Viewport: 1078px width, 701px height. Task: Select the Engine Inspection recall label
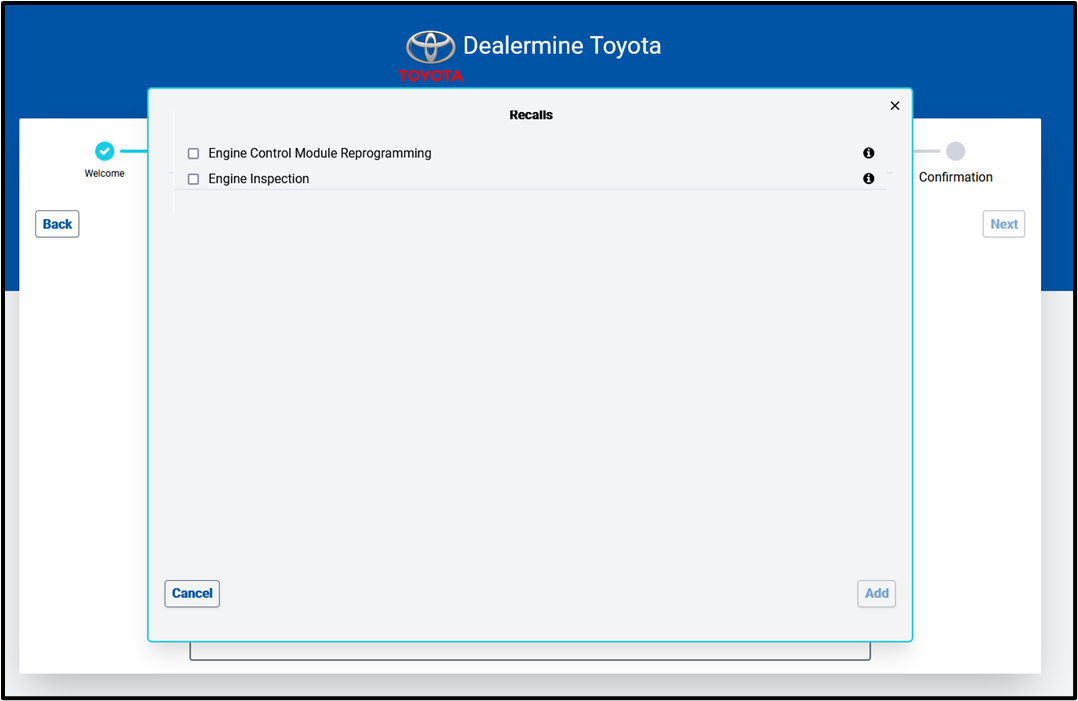[259, 179]
